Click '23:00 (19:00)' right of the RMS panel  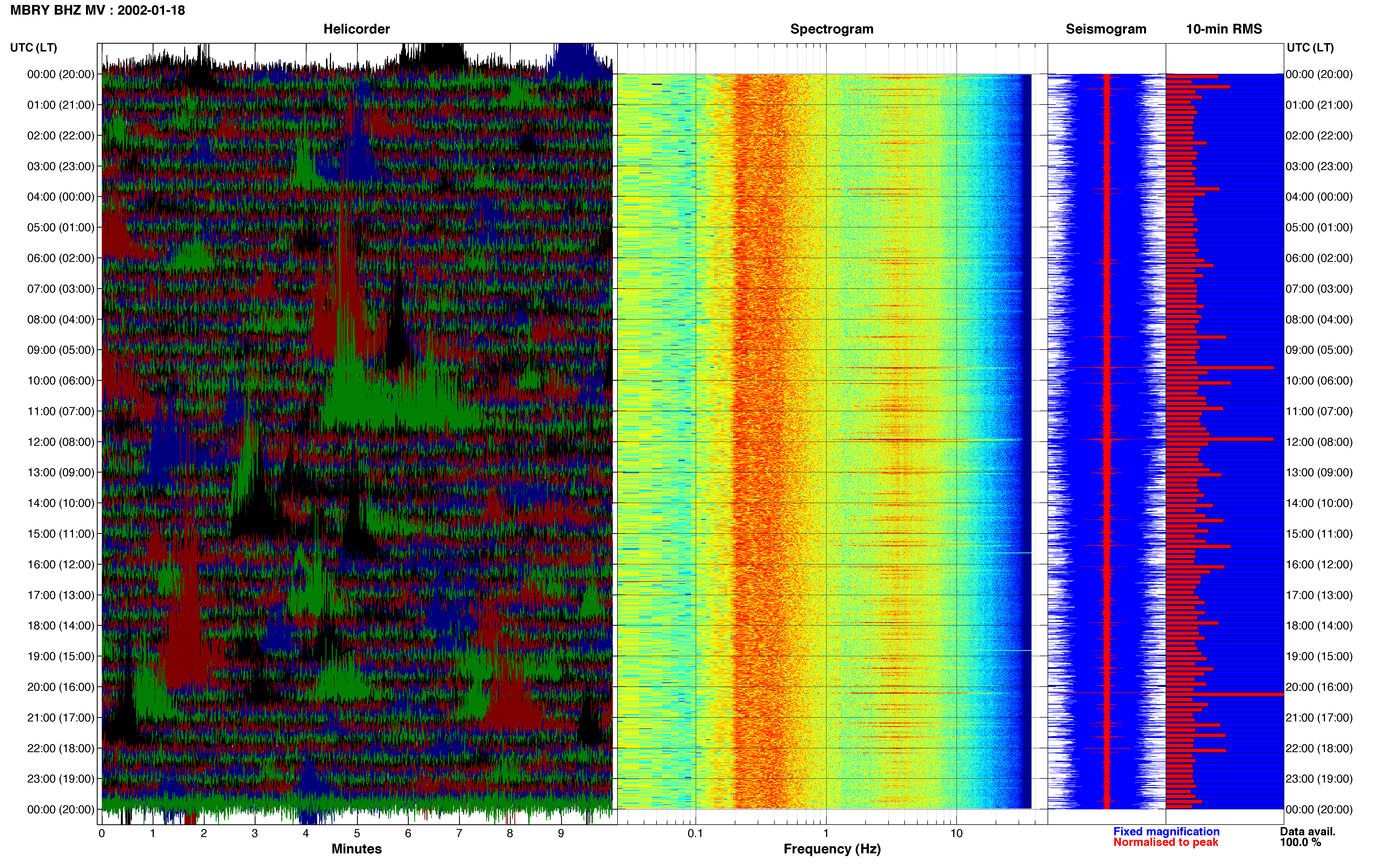(1319, 779)
